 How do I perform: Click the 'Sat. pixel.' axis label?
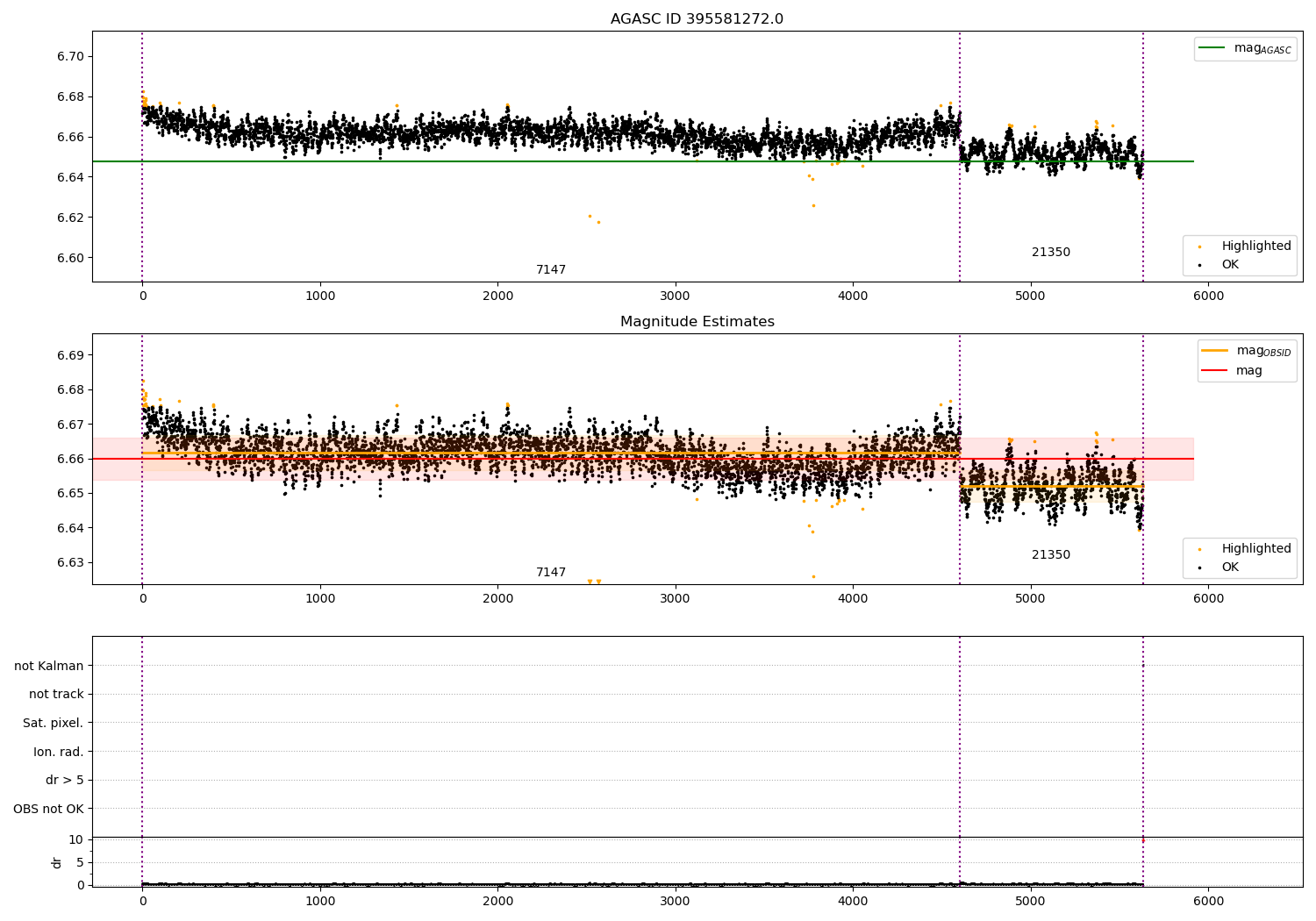tap(54, 724)
